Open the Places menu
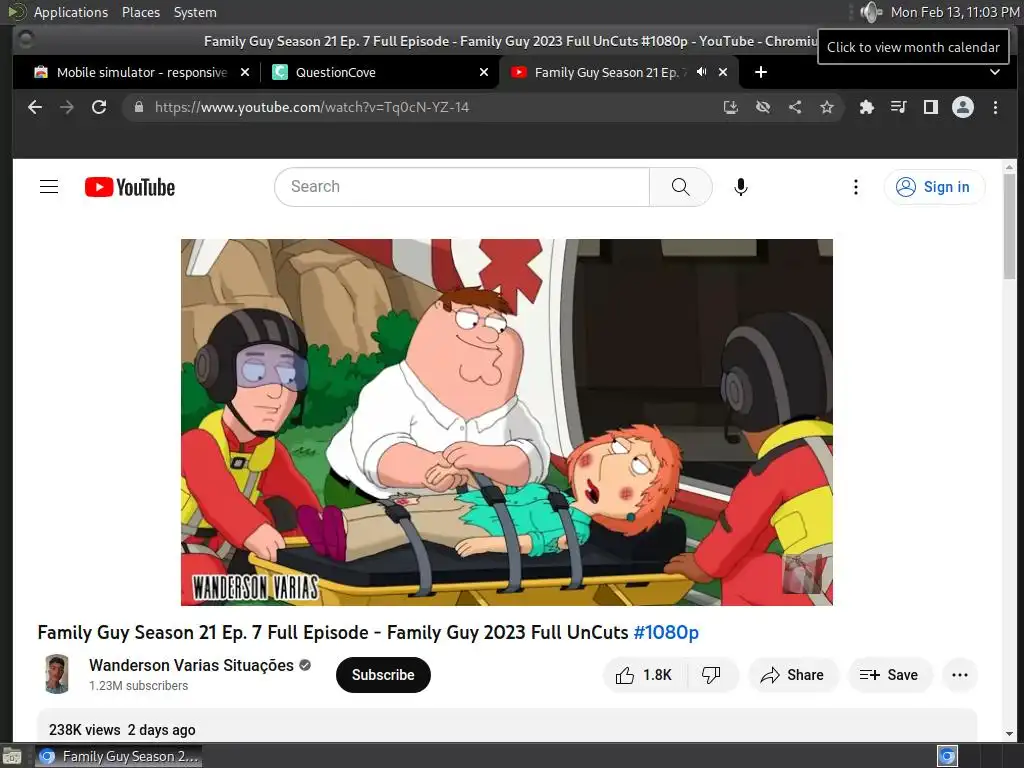This screenshot has width=1024, height=768. pos(140,12)
